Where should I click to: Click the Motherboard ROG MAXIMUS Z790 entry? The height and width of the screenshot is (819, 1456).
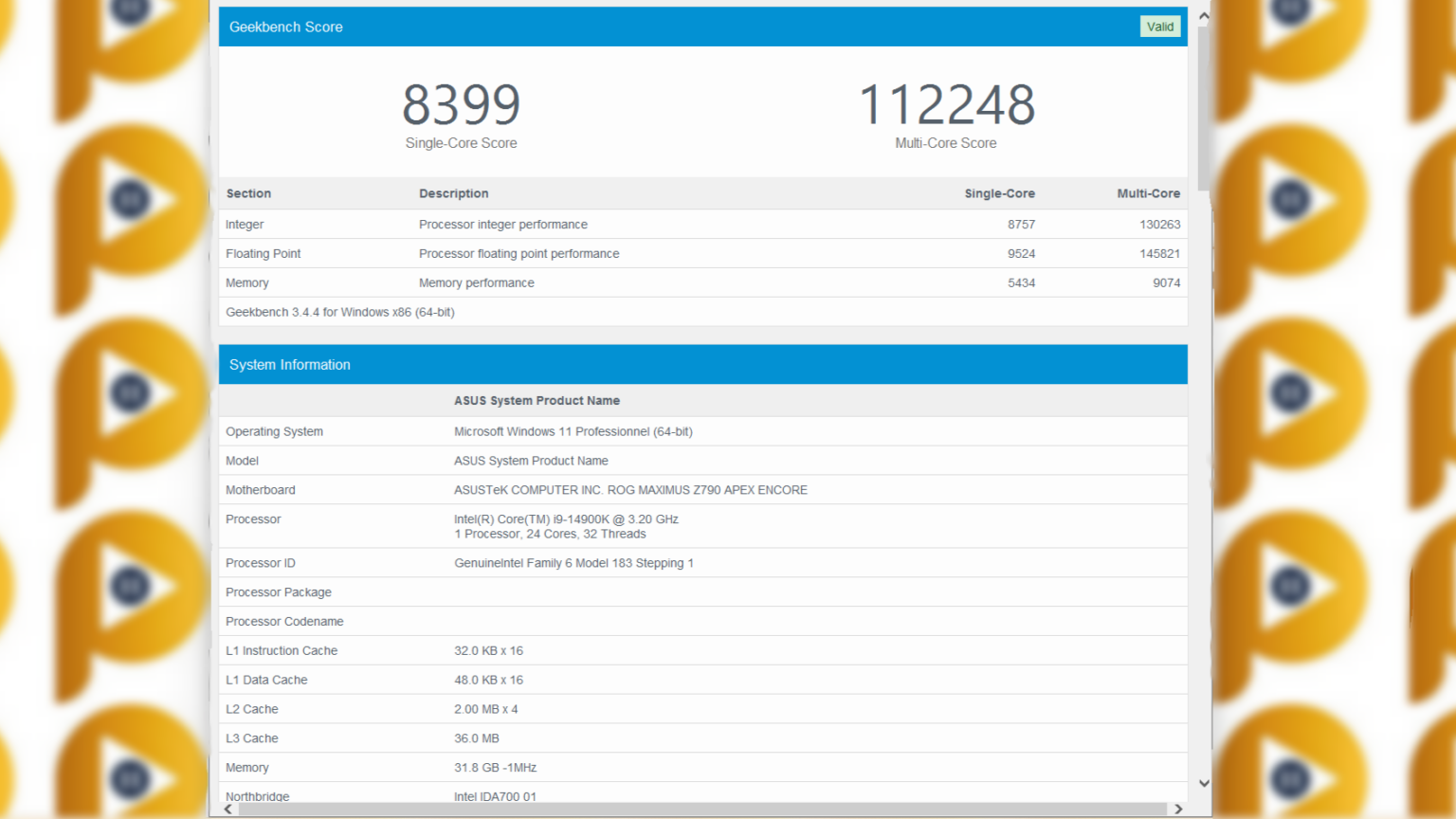(630, 489)
